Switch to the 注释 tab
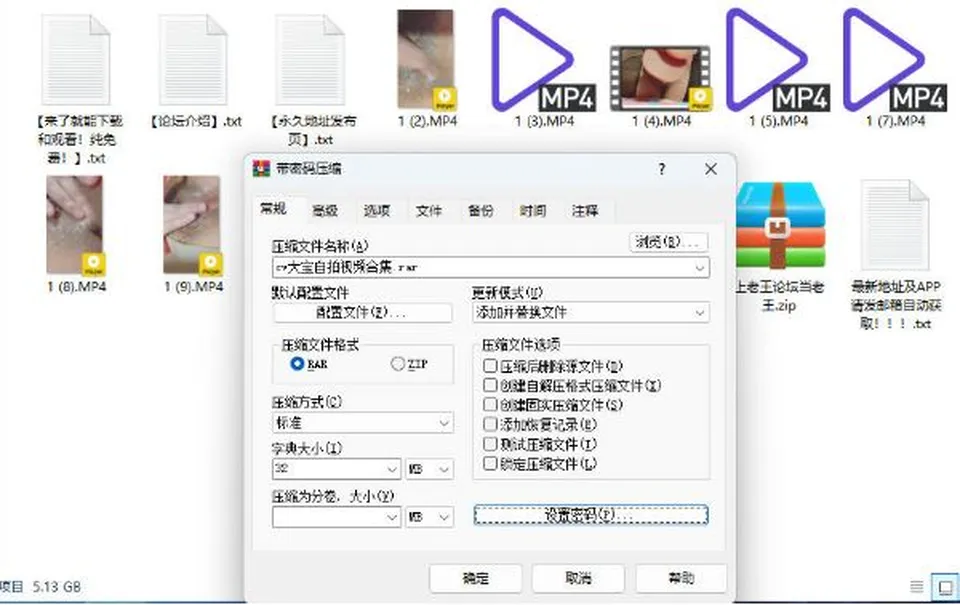Screen dimensions: 960x605 coord(585,211)
